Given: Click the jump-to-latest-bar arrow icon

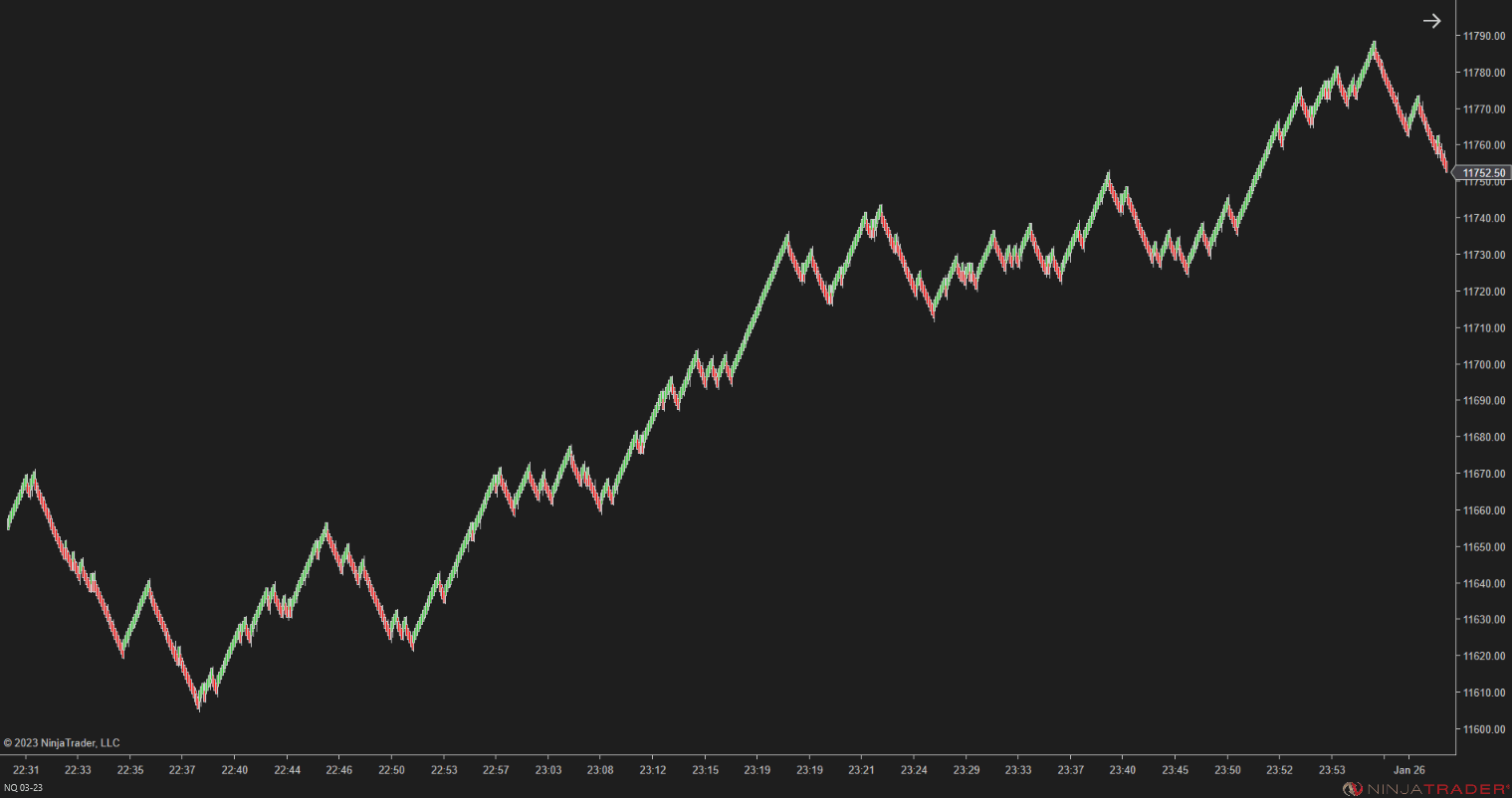Looking at the screenshot, I should pyautogui.click(x=1431, y=20).
